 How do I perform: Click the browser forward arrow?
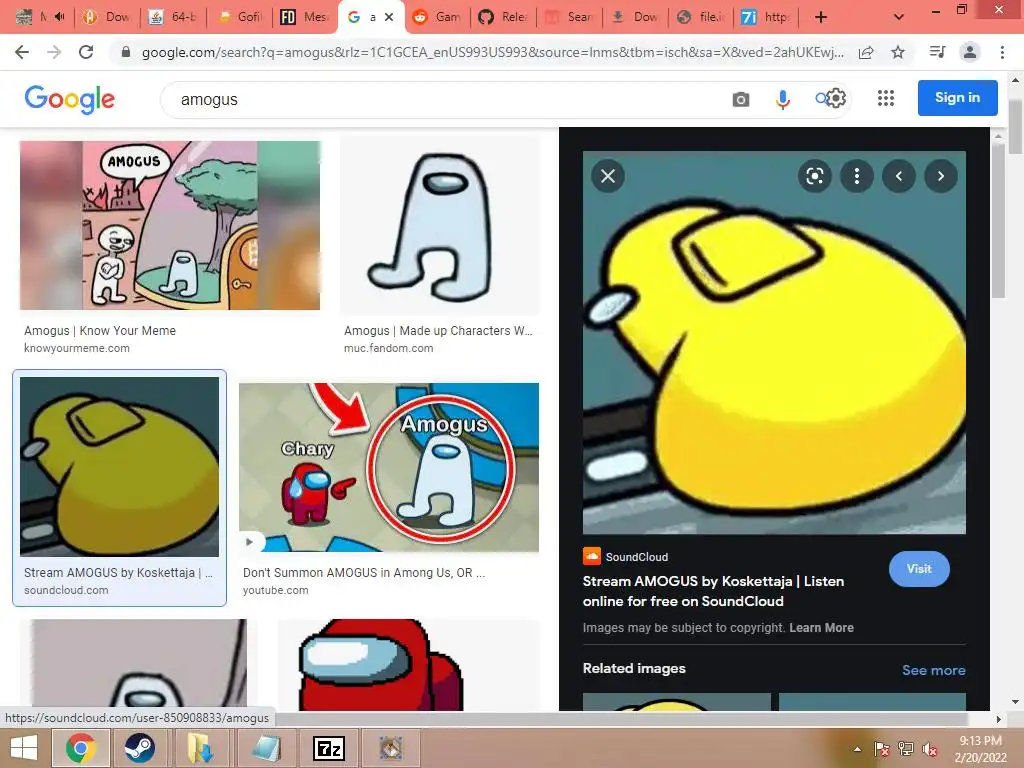tap(54, 52)
